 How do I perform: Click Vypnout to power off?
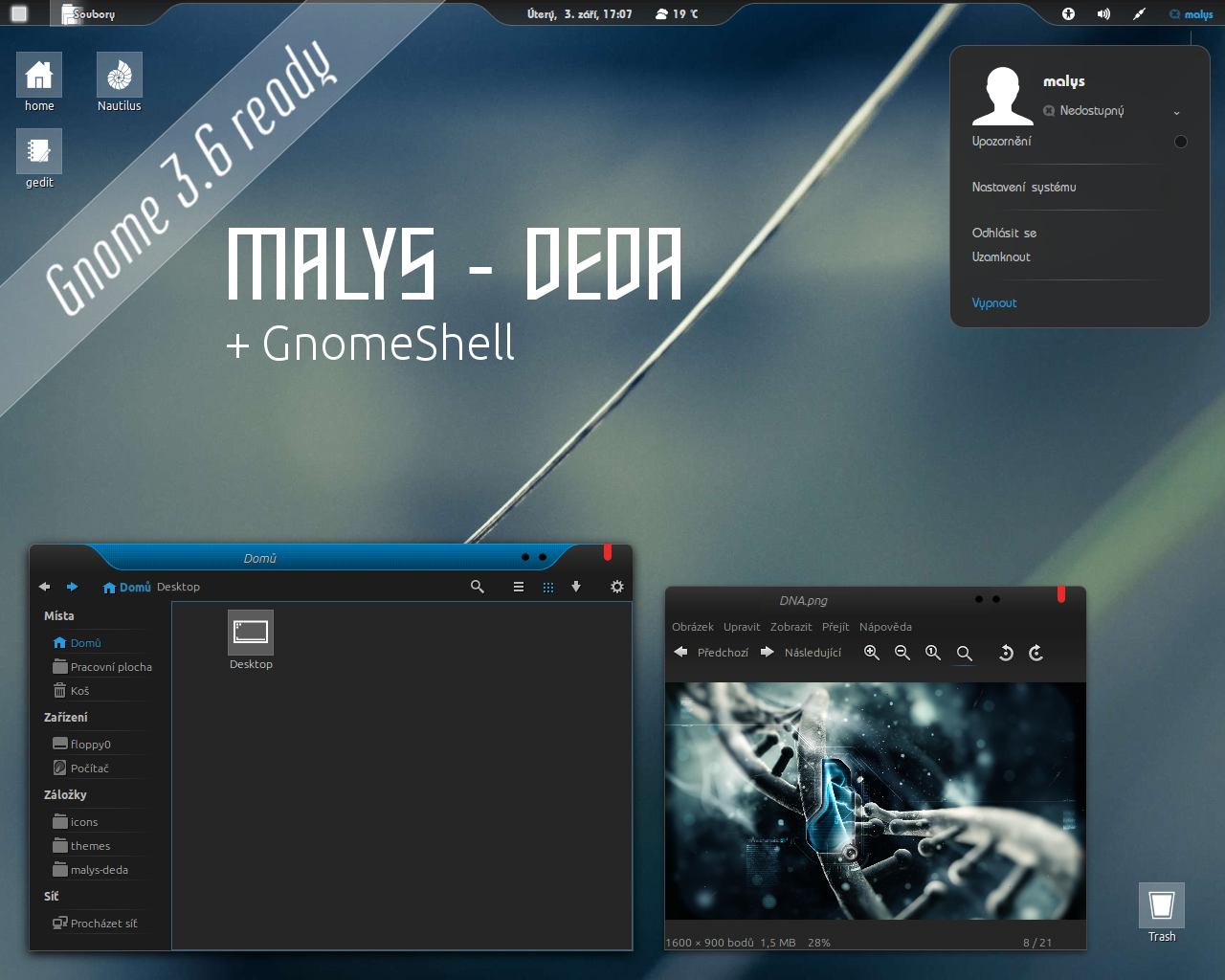tap(994, 302)
